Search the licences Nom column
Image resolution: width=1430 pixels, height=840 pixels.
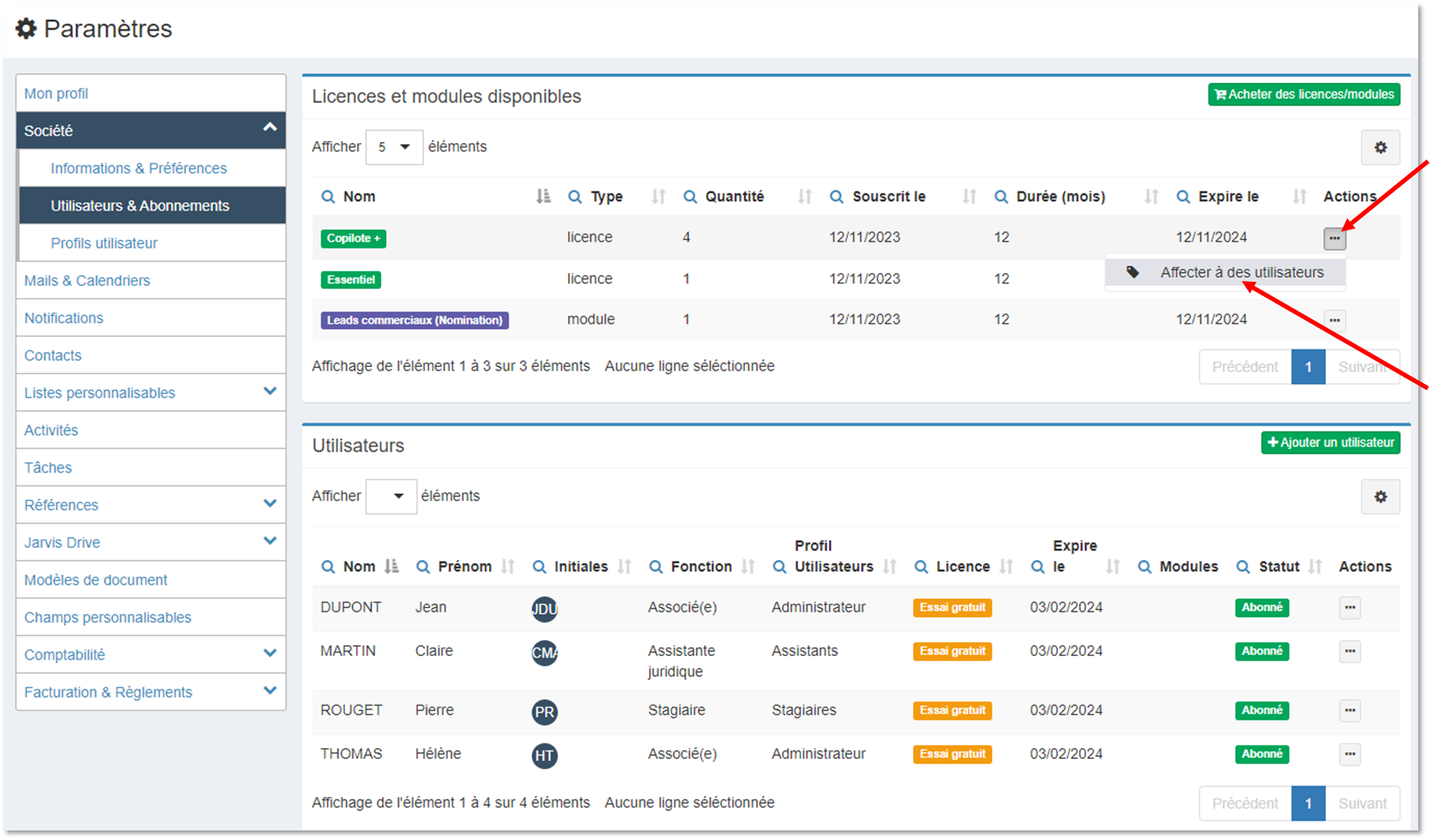click(328, 196)
